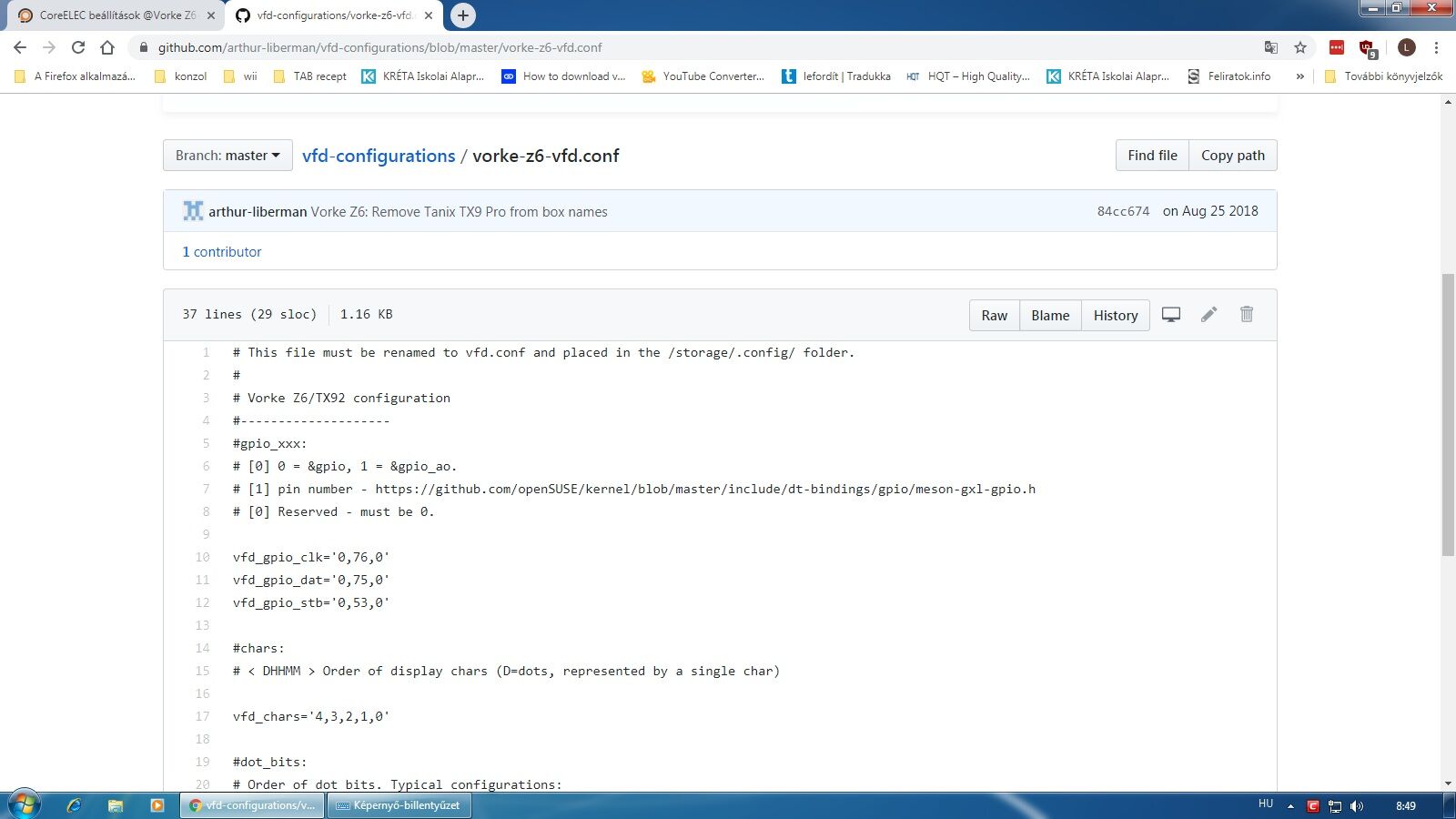1456x819 pixels.
Task: Open arthur-liberman author link
Action: pyautogui.click(x=258, y=212)
